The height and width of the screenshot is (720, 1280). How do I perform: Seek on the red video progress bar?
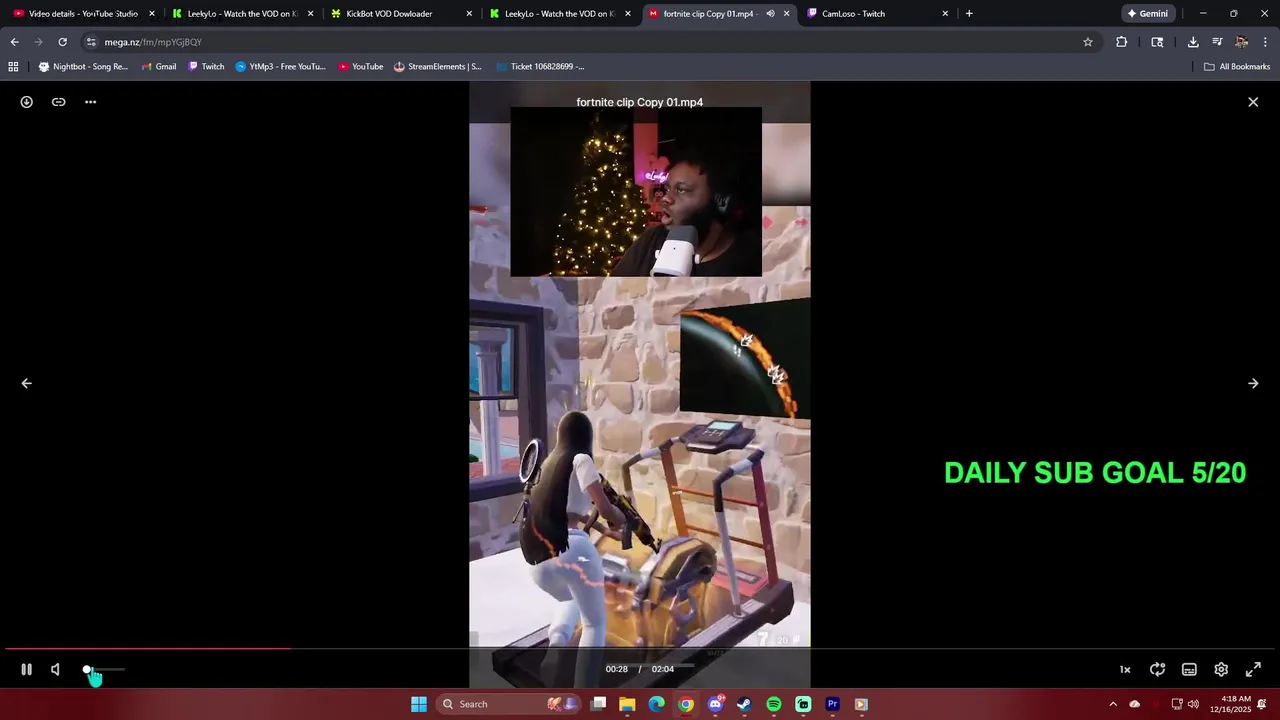[x=640, y=649]
